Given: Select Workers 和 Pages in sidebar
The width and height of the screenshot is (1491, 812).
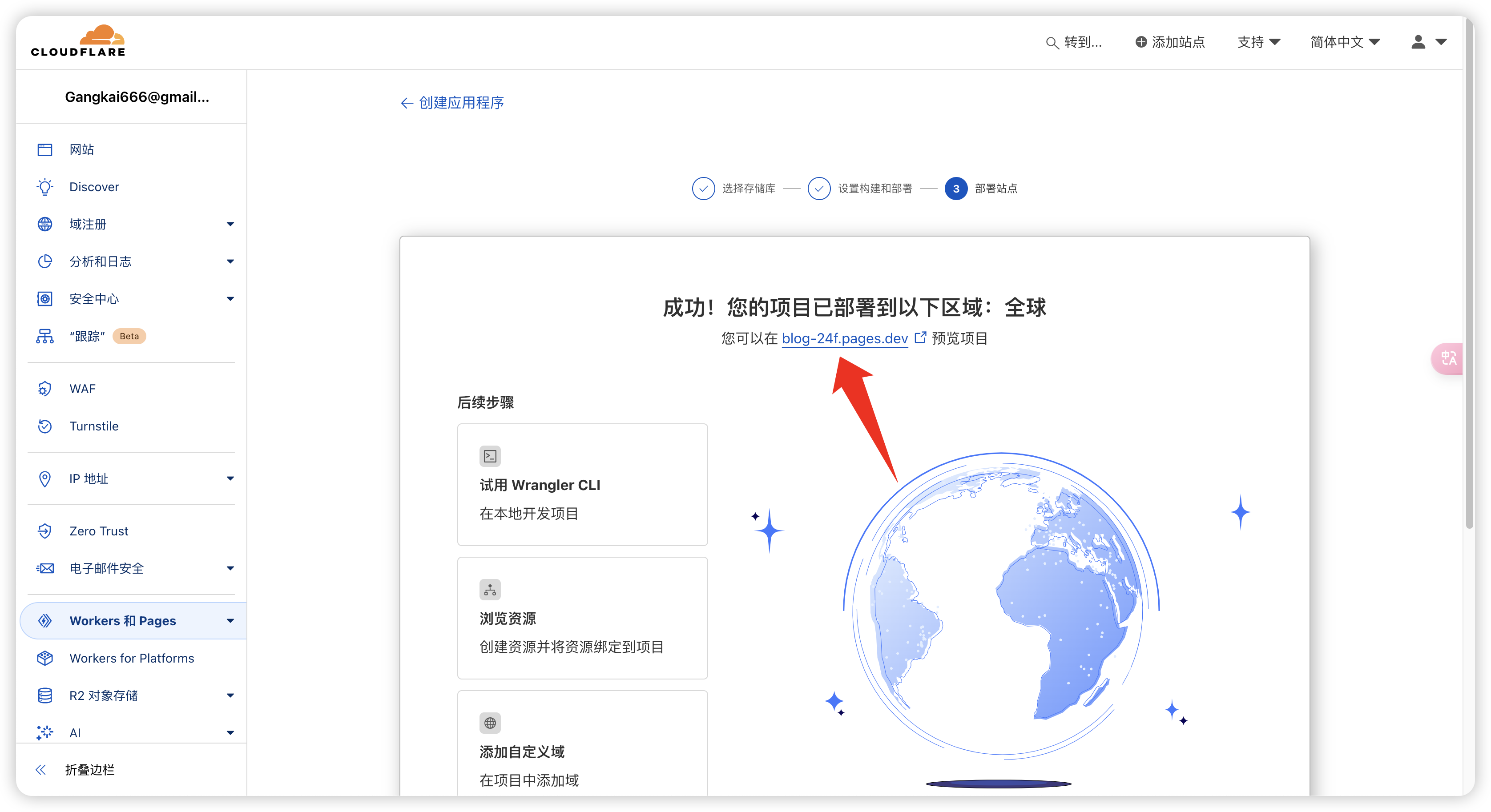Looking at the screenshot, I should 123,620.
